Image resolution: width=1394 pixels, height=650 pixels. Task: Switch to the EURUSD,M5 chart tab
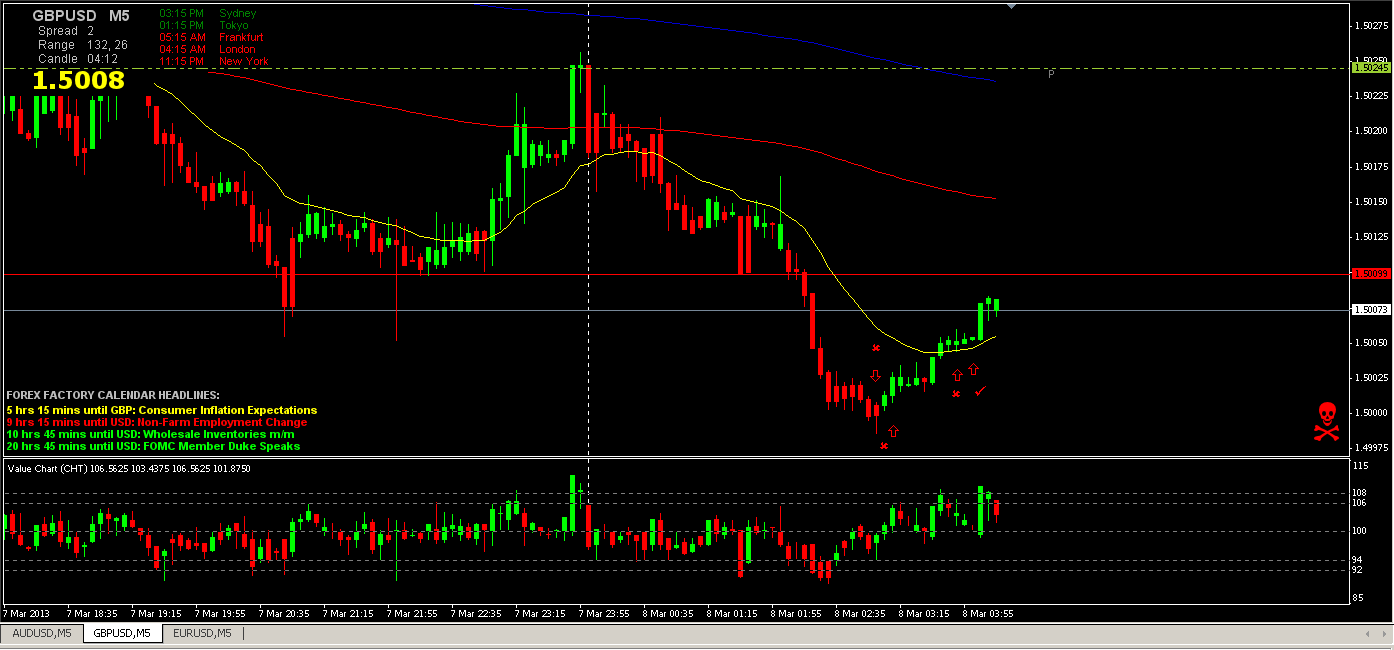tap(203, 633)
